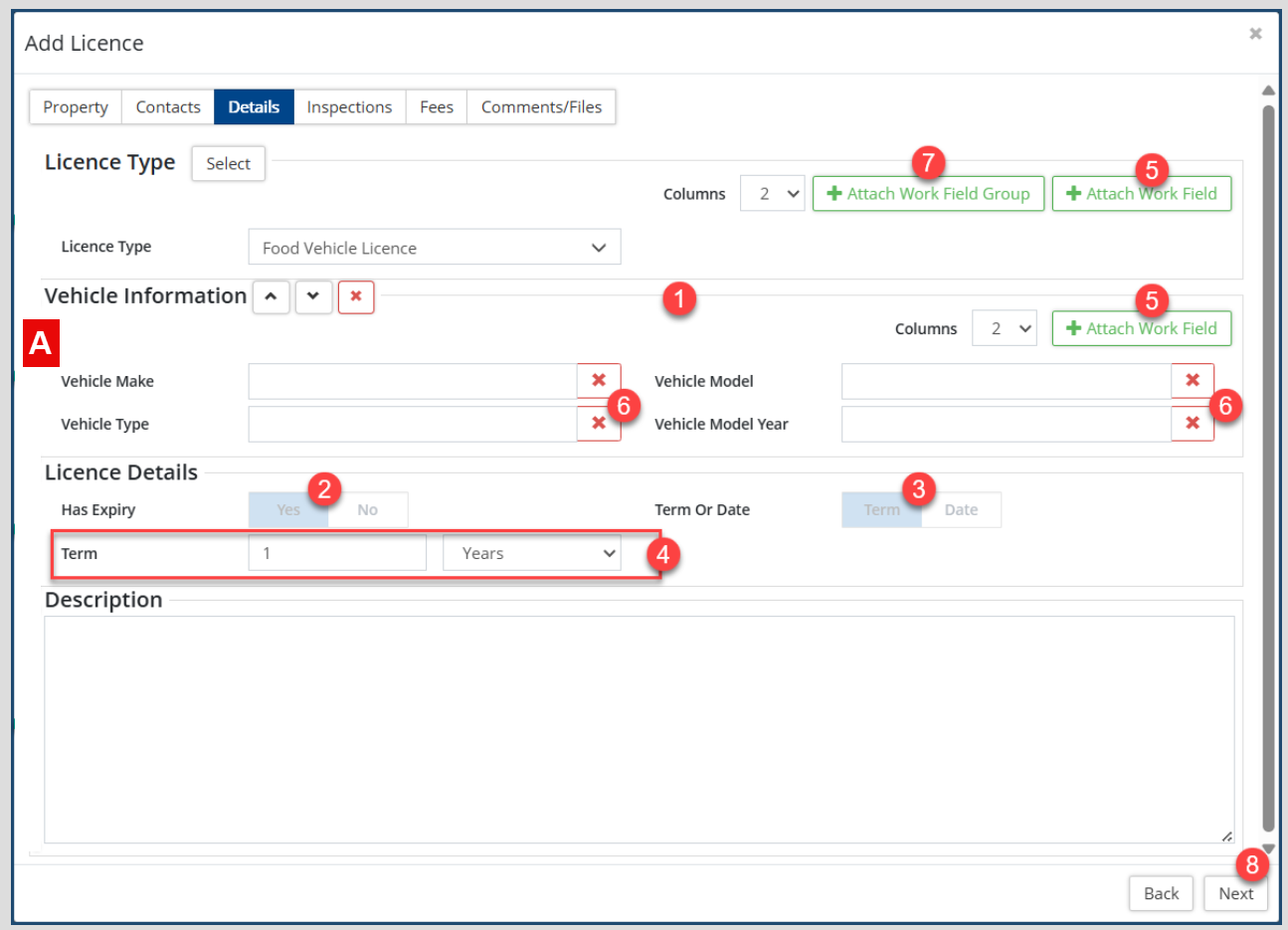Click the Vehicle Model Year input field
The image size is (1288, 930).
1007,424
